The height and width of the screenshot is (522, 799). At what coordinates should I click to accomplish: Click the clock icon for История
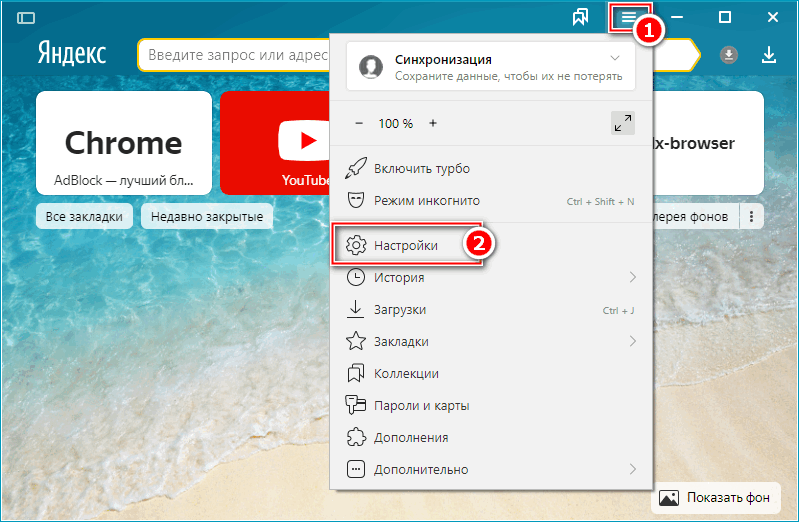click(356, 277)
